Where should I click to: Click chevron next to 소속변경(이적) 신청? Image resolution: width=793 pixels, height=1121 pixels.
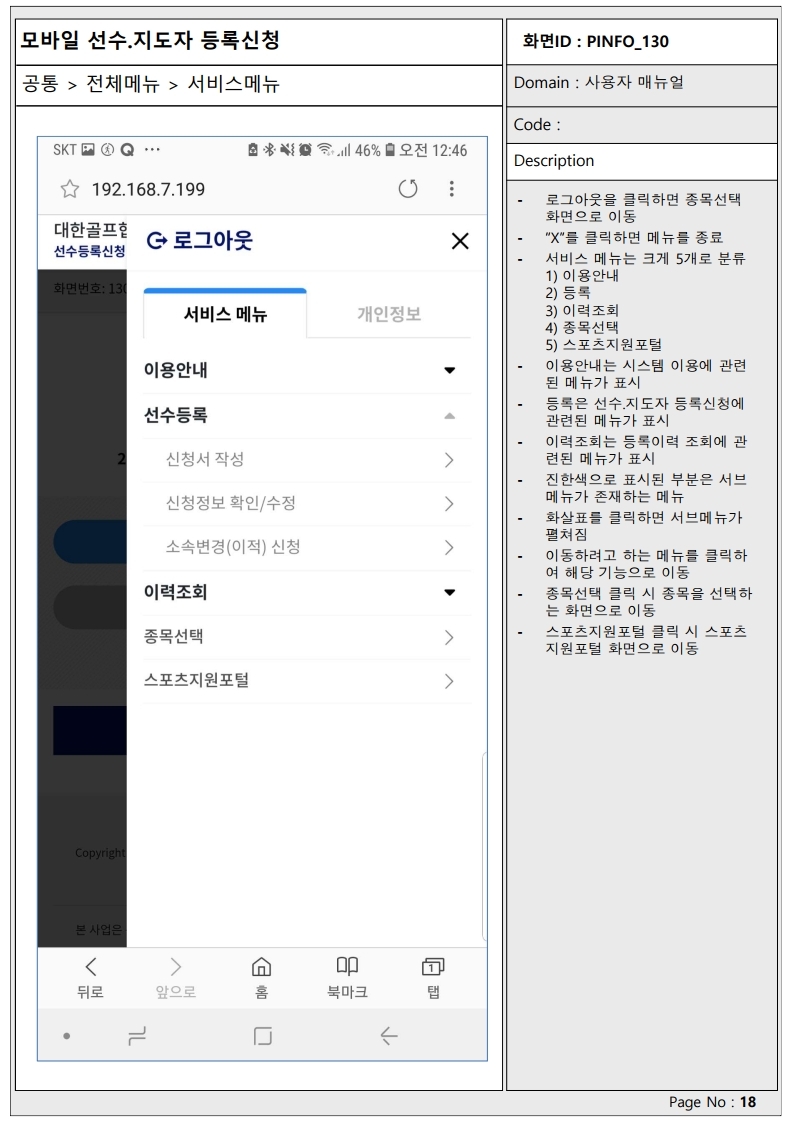(449, 548)
